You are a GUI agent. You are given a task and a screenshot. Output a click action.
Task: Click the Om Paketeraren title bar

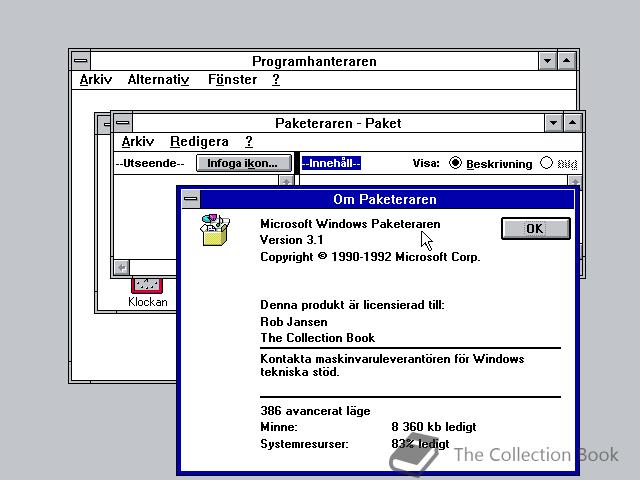(x=387, y=199)
